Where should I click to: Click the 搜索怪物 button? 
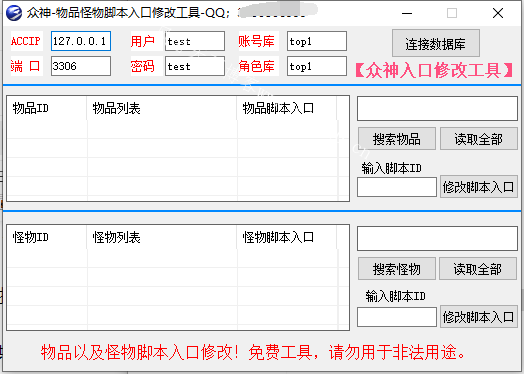397,269
